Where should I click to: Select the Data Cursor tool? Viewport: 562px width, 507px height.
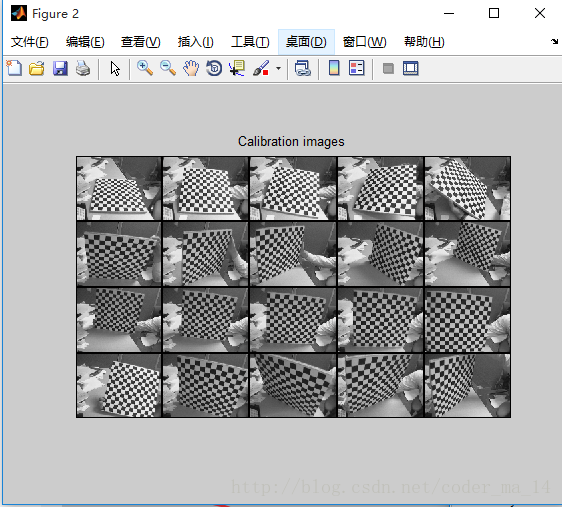pyautogui.click(x=237, y=68)
